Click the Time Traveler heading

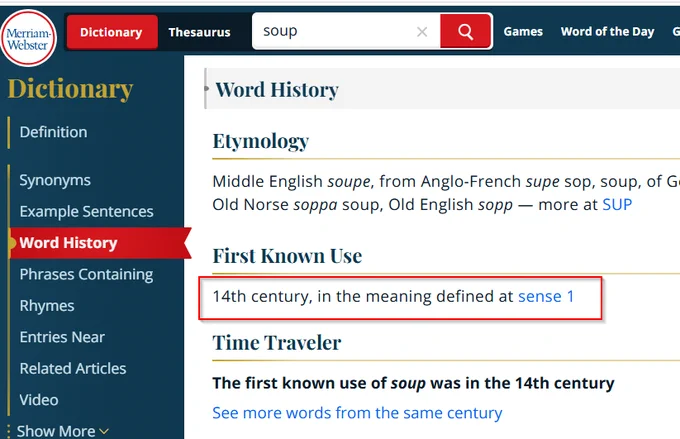[x=277, y=343]
